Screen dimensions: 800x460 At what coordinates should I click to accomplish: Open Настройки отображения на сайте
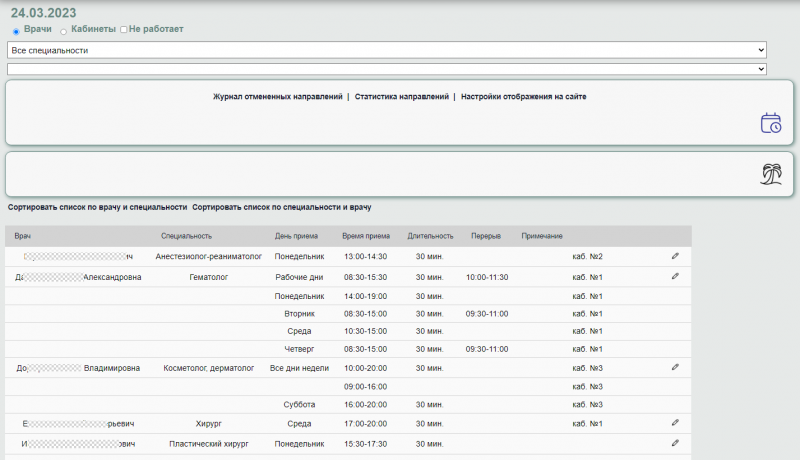[x=523, y=97]
